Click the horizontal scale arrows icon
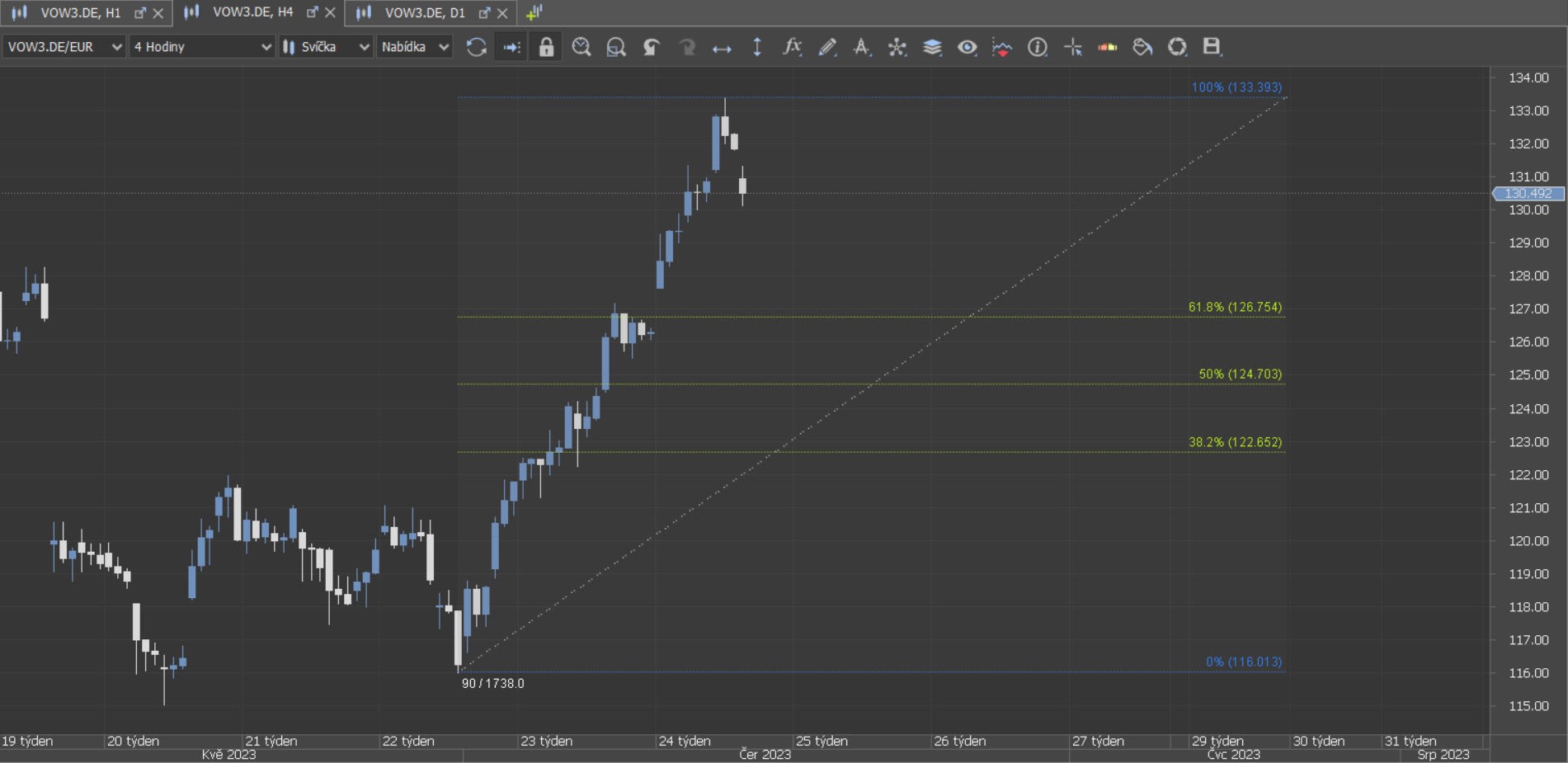The height and width of the screenshot is (763, 1568). pos(722,48)
